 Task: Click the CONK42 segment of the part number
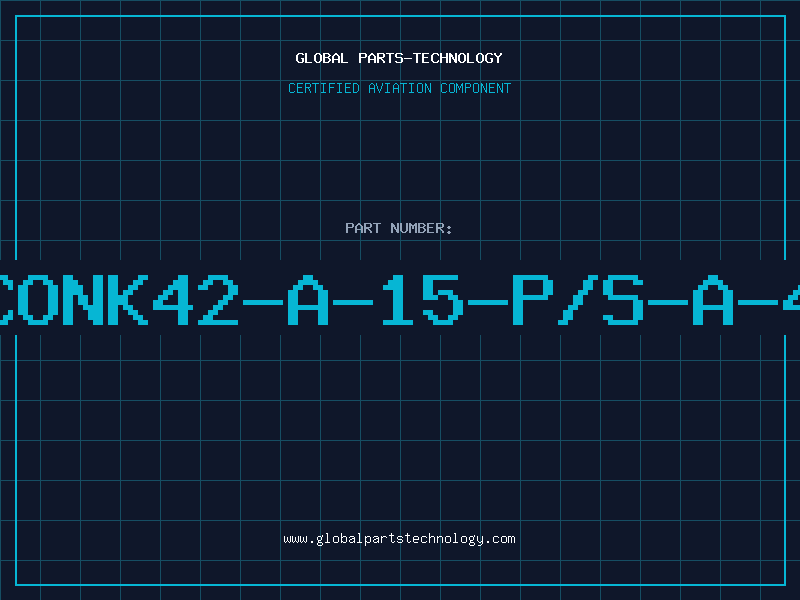[119, 300]
